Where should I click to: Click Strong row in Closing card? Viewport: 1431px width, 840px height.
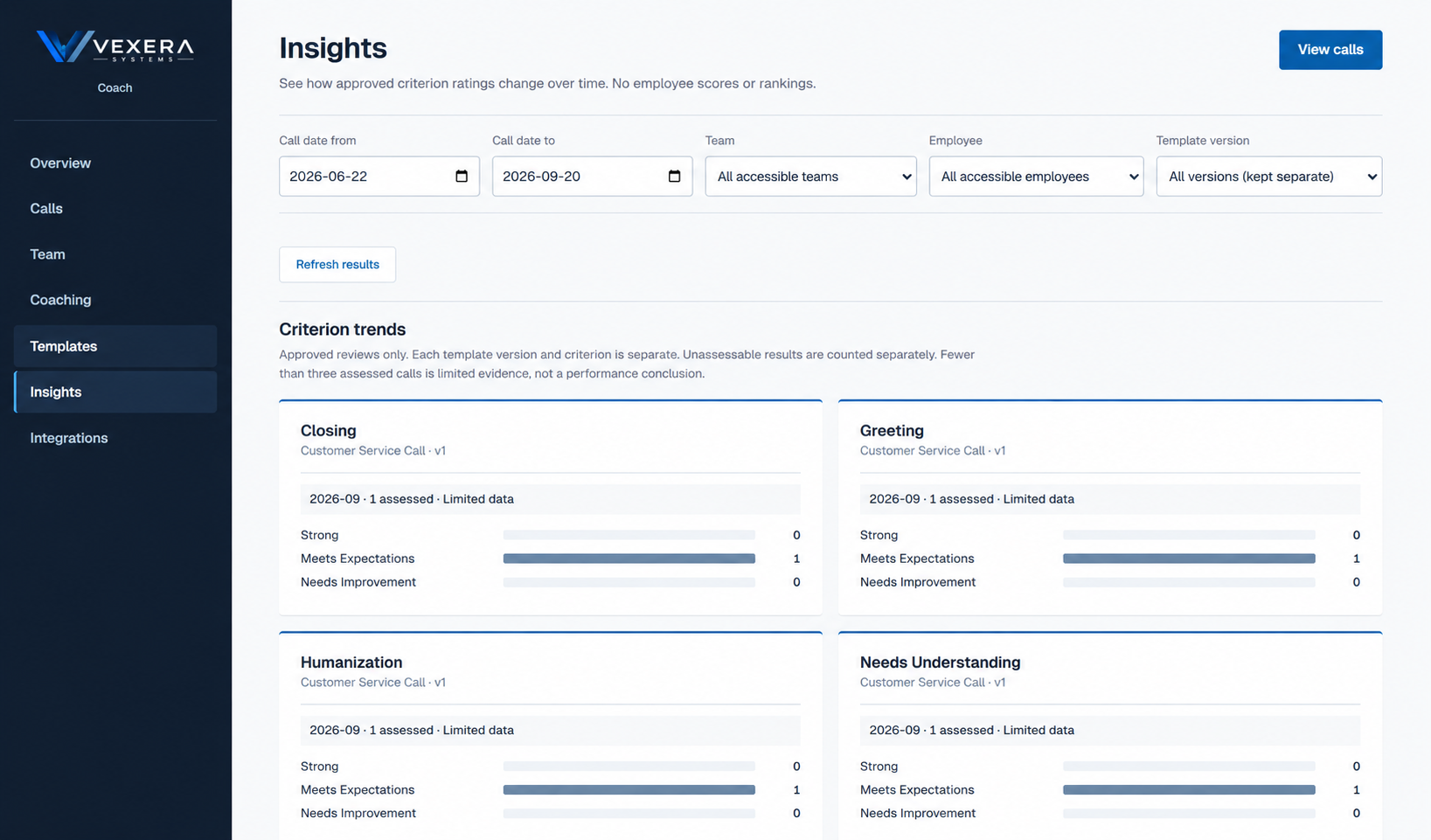tap(551, 535)
